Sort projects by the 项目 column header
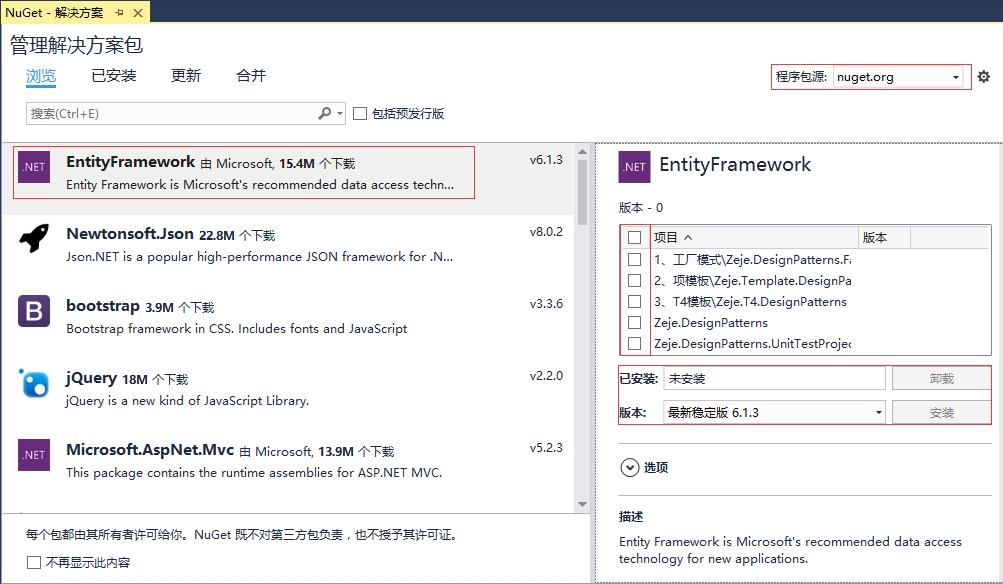The height and width of the screenshot is (584, 1003). click(755, 237)
